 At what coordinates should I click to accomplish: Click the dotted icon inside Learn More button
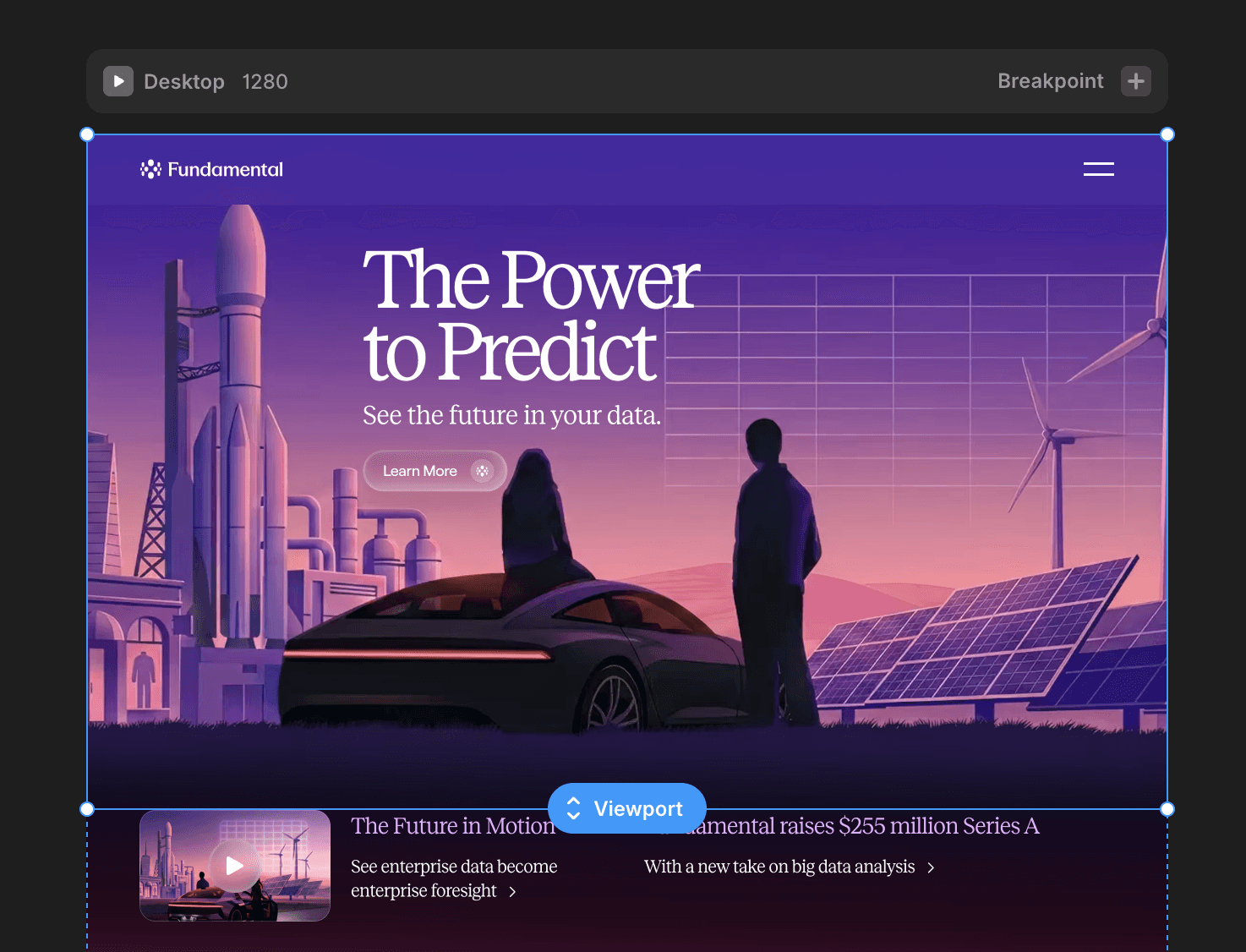click(482, 471)
